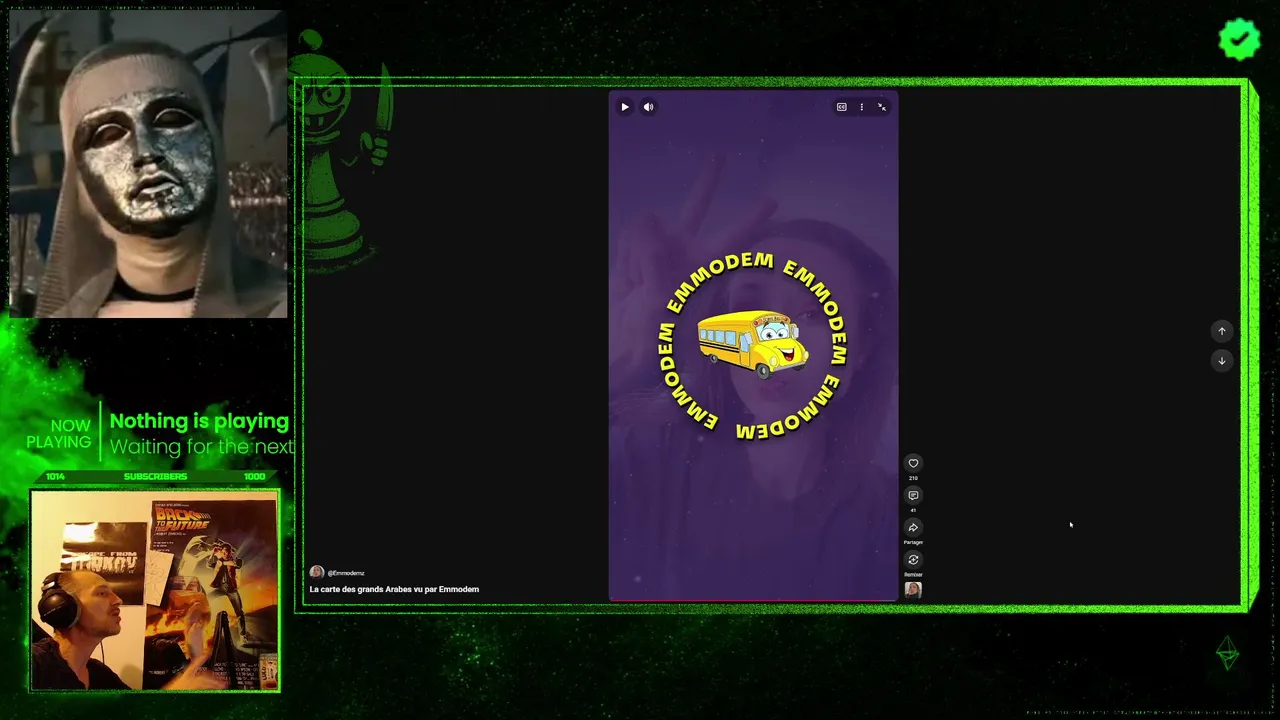Screen dimensions: 1280x720
Task: Remix this short with the Remixer icon
Action: click(x=913, y=559)
